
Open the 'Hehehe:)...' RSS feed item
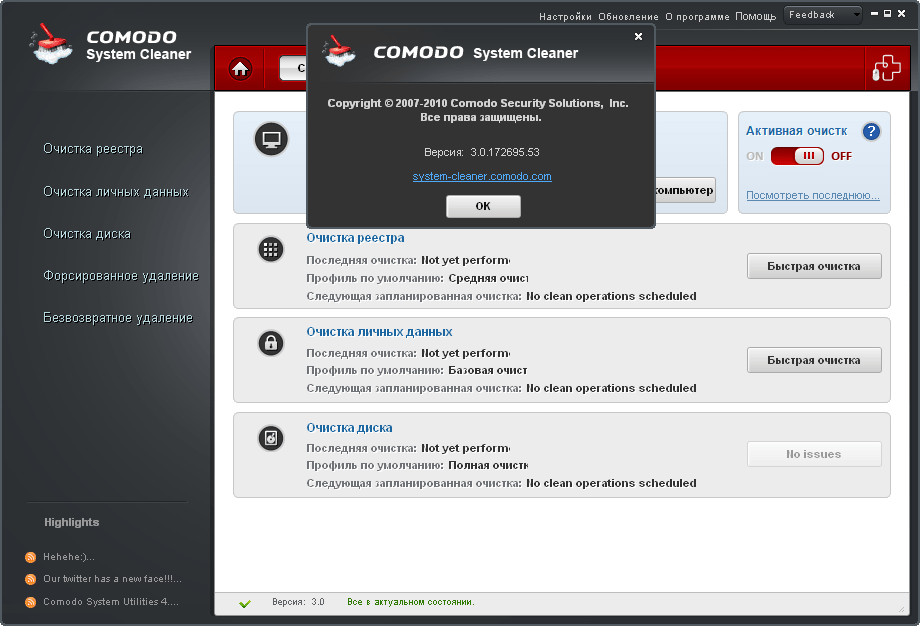click(68, 557)
